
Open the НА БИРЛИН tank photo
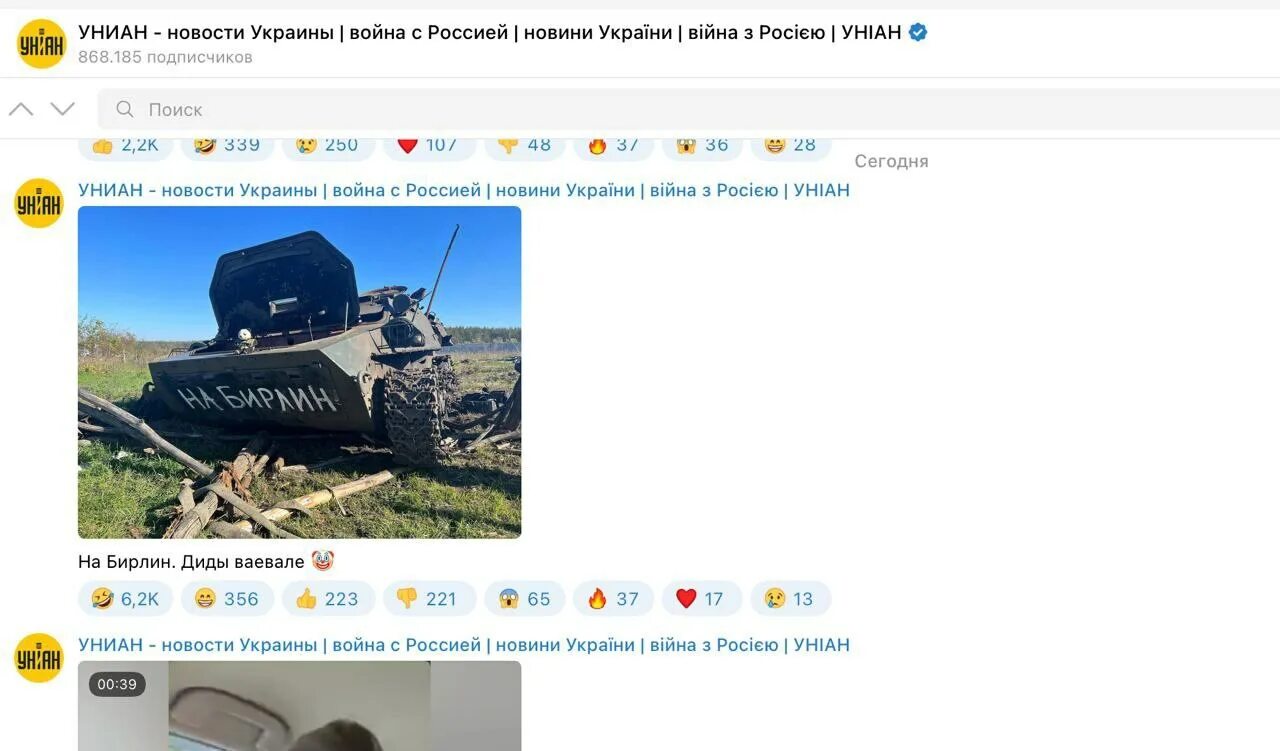[299, 372]
